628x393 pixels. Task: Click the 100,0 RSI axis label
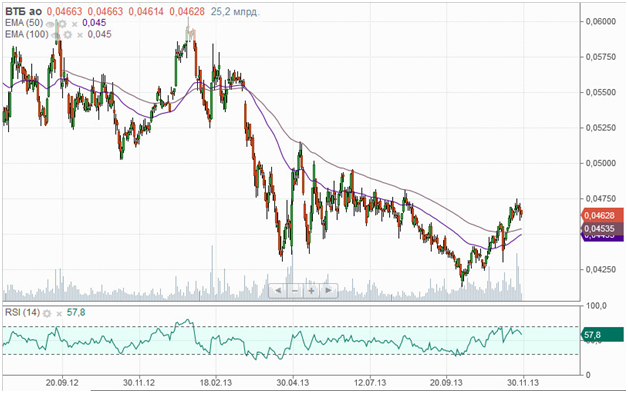[x=596, y=306]
